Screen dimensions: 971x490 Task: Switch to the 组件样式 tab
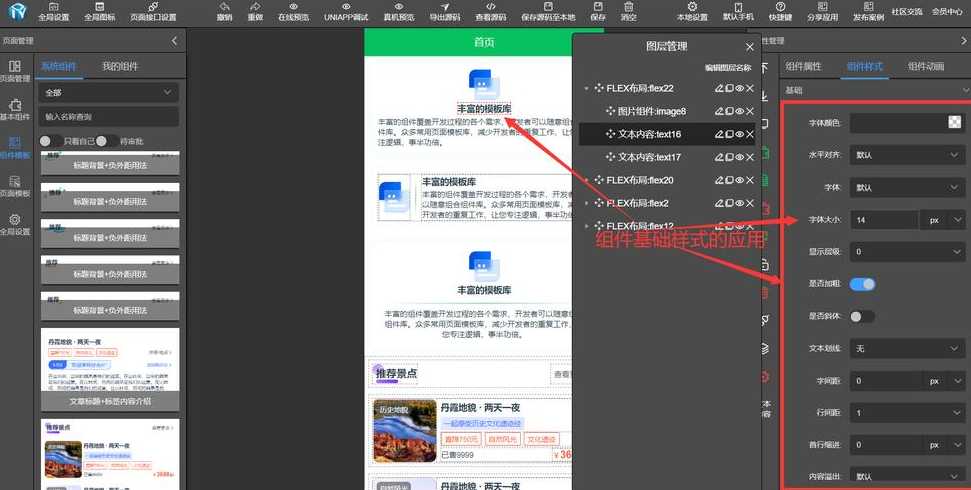click(864, 66)
